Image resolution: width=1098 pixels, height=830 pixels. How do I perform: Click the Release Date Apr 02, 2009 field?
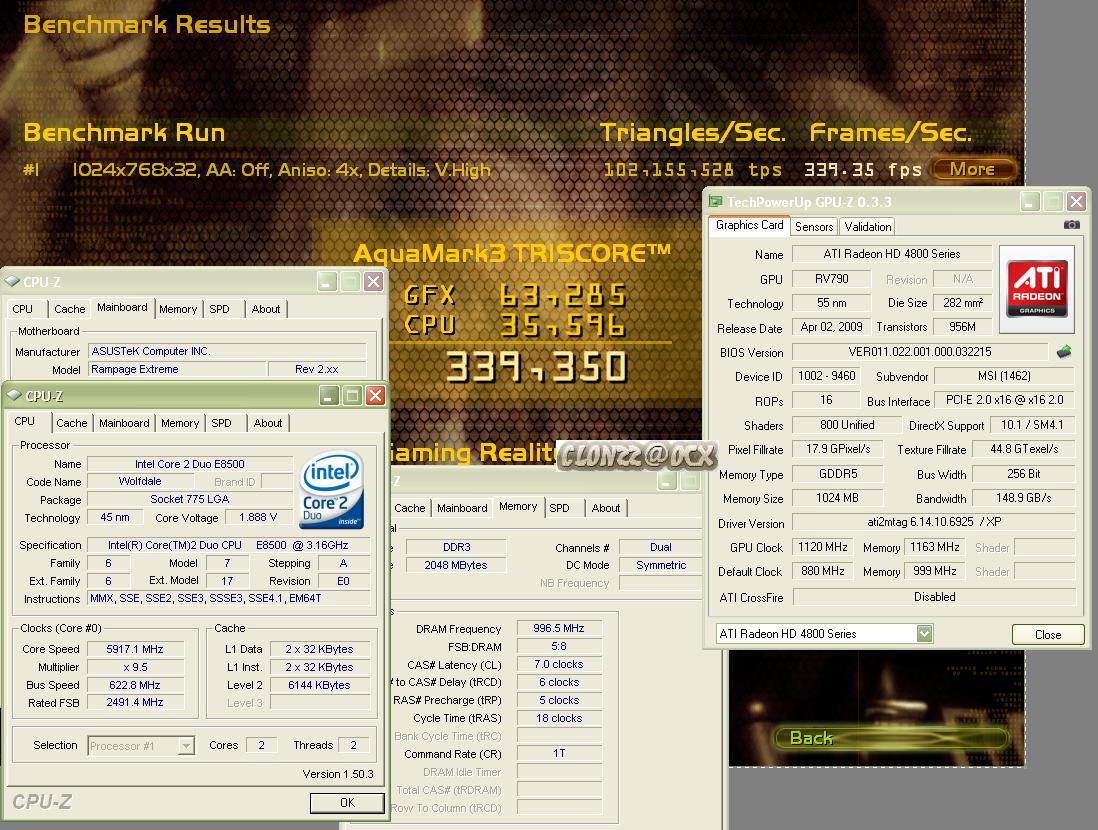click(831, 327)
